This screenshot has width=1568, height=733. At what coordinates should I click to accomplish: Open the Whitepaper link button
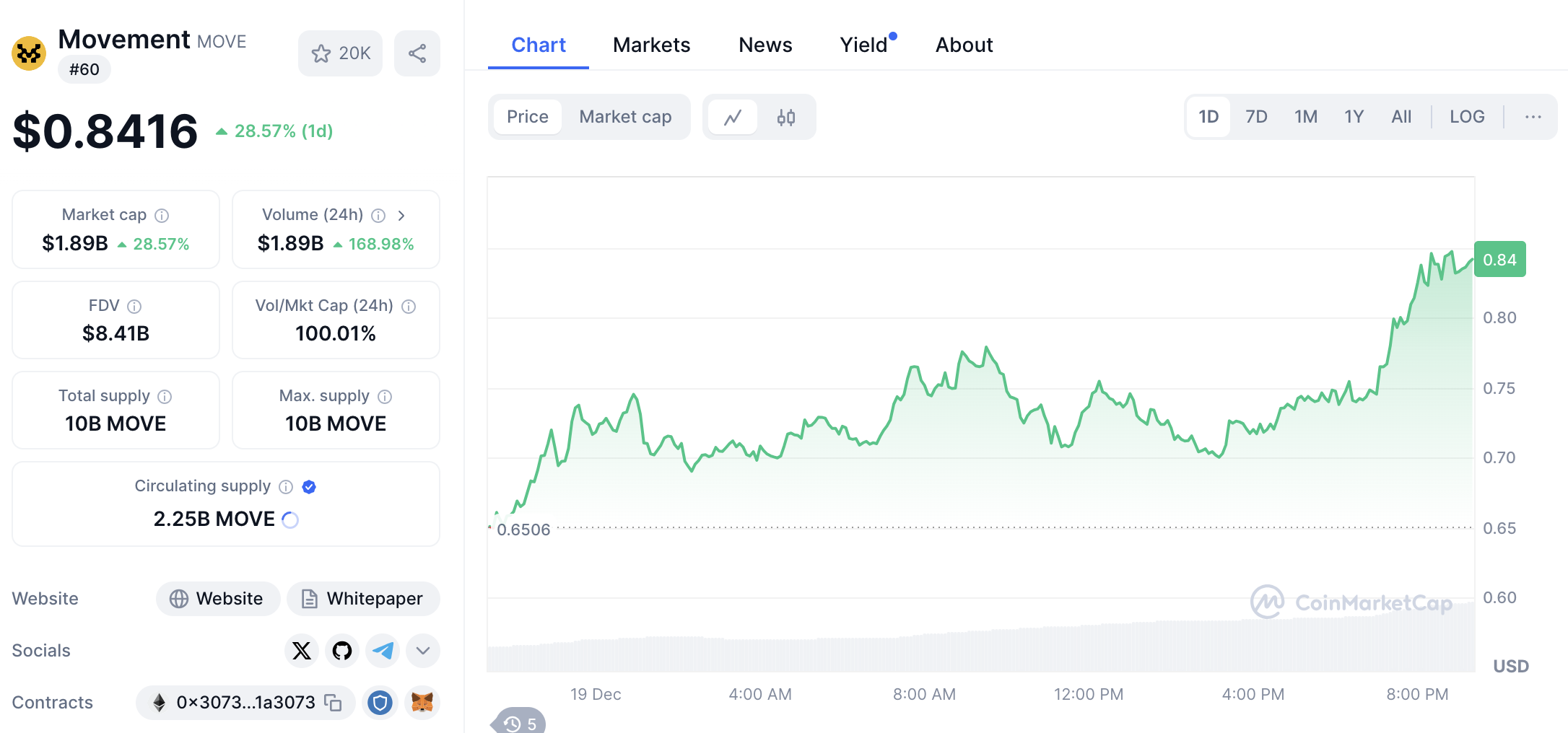point(363,599)
